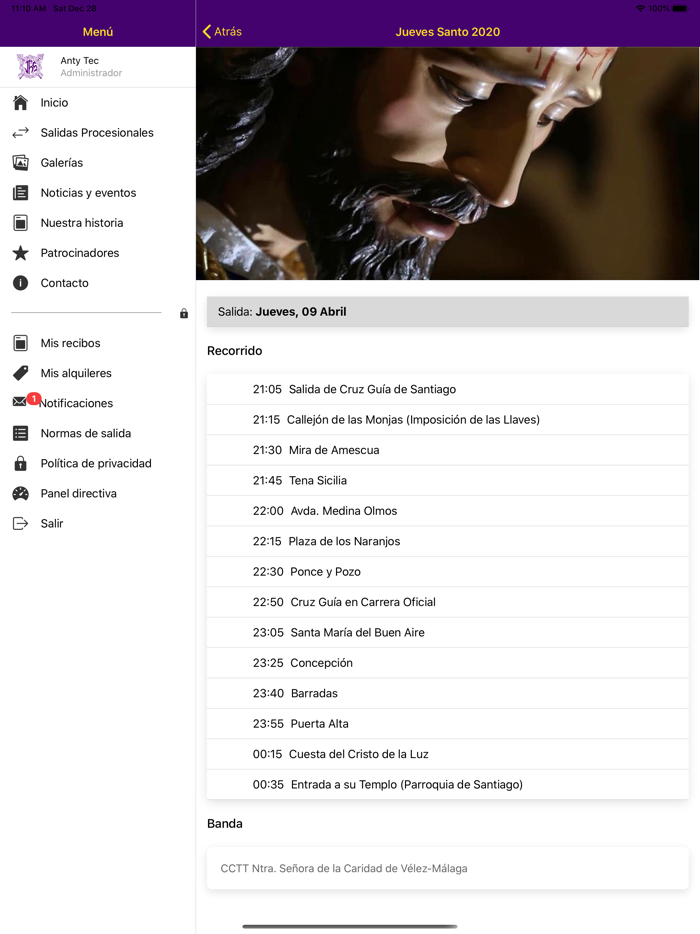The width and height of the screenshot is (700, 934).
Task: Click the Jueves Santo header photo
Action: (448, 163)
